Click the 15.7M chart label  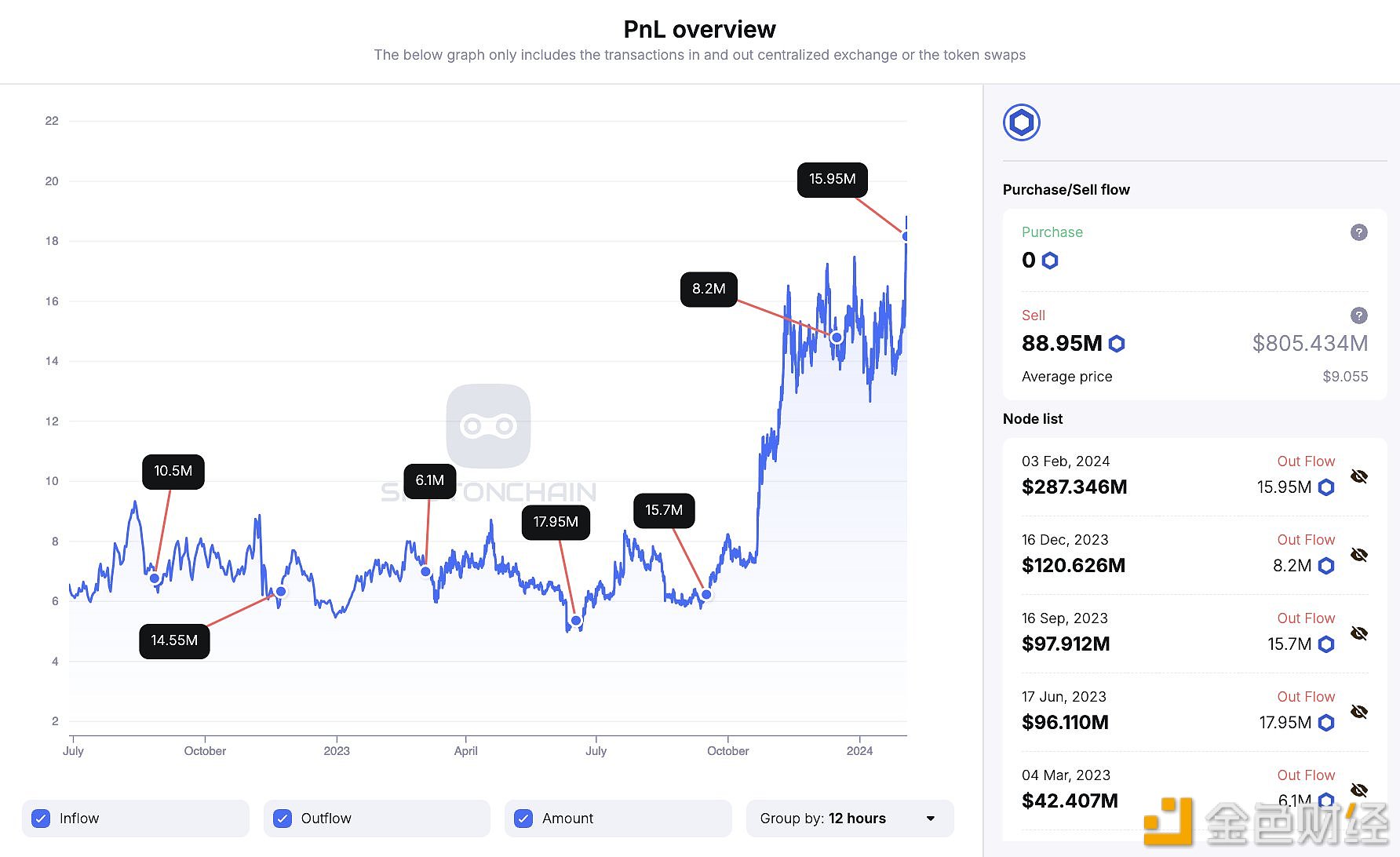point(664,511)
